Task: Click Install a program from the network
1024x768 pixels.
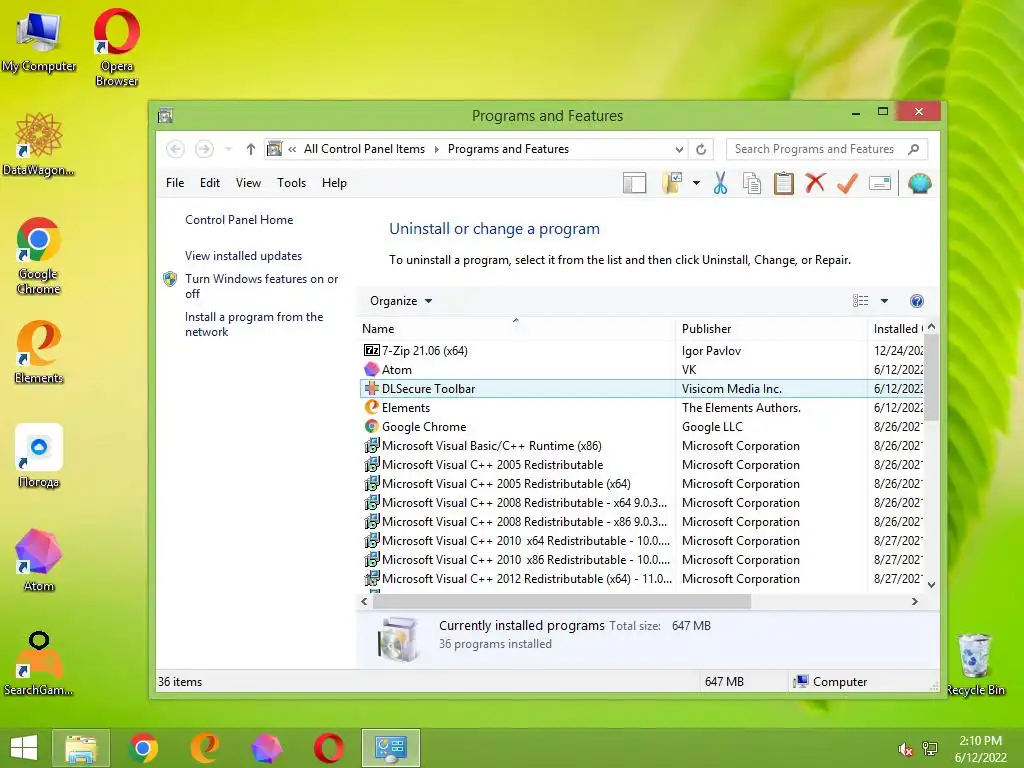Action: pos(254,324)
